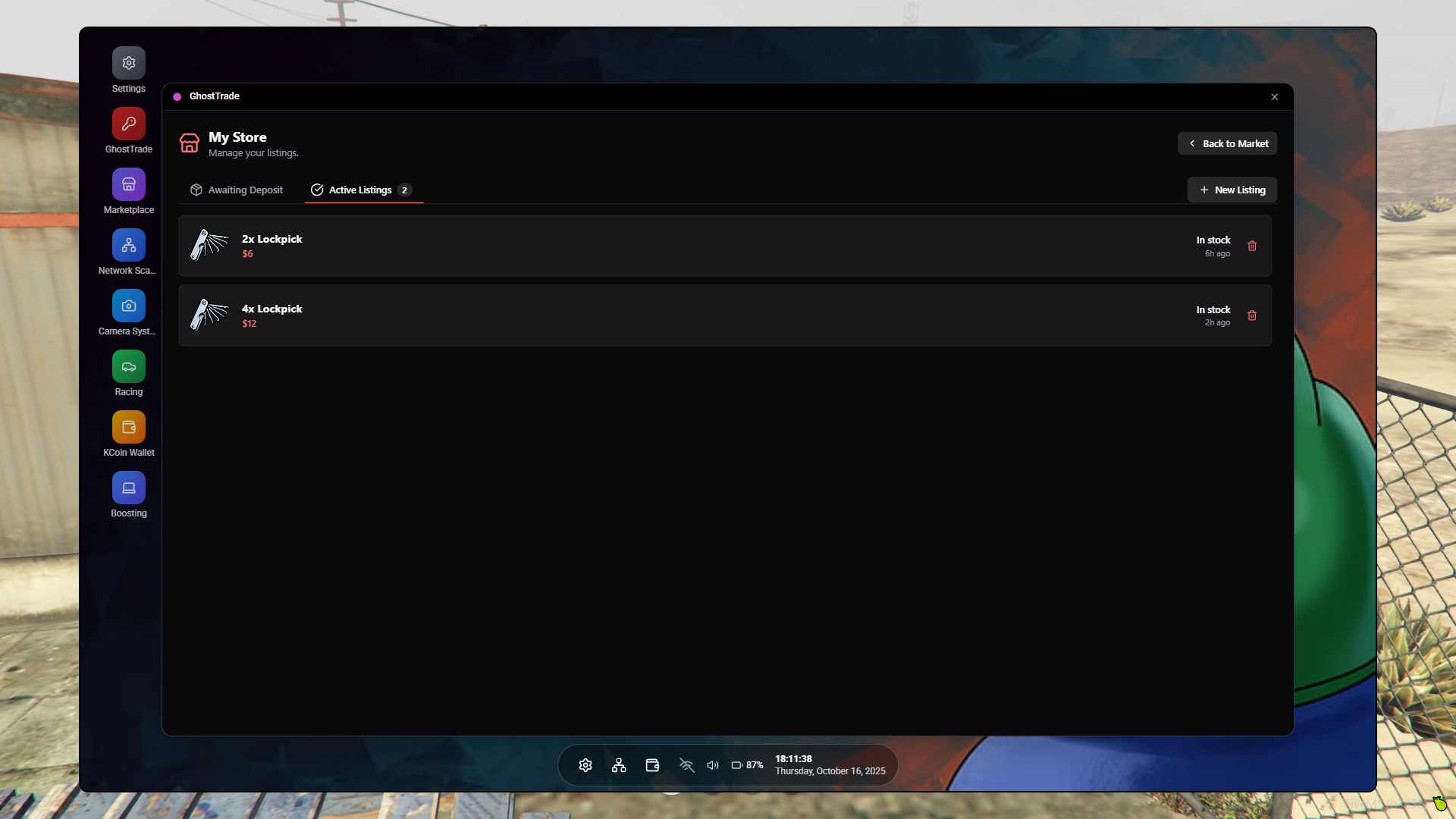Delete the 4x Lockpick listing
1456x819 pixels.
coord(1252,315)
